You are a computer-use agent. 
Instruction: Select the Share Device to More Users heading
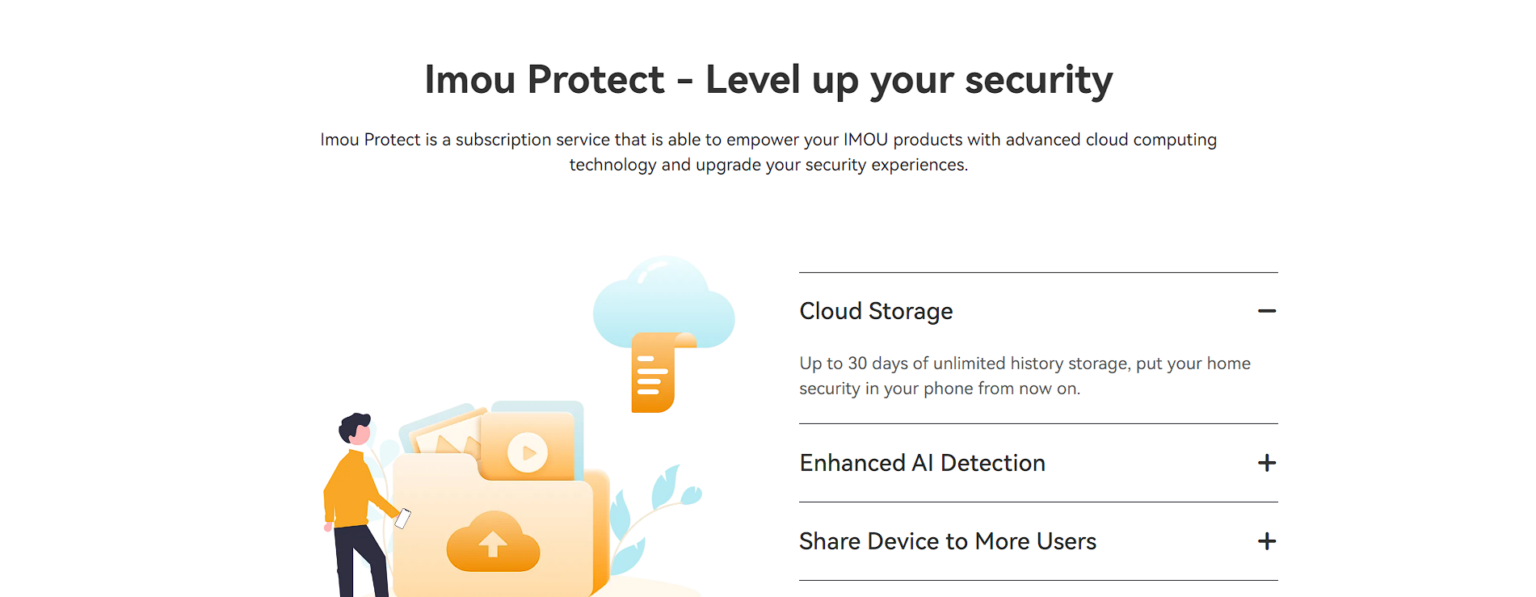coord(947,541)
